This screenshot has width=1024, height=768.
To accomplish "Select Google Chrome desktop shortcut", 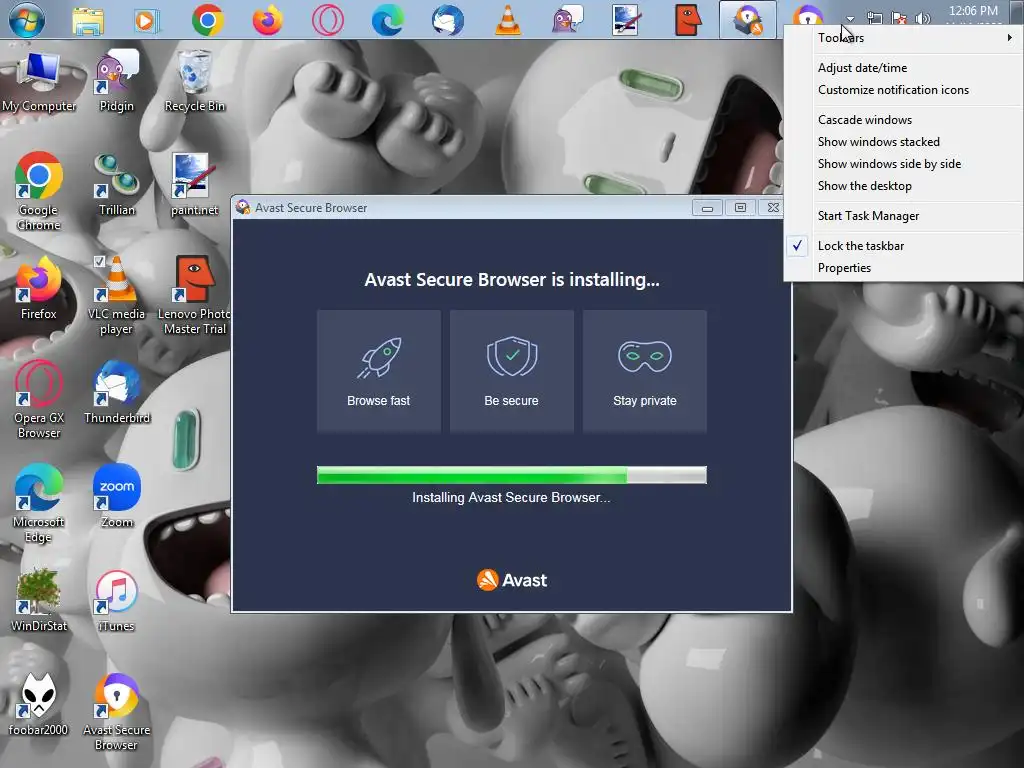I will [39, 191].
